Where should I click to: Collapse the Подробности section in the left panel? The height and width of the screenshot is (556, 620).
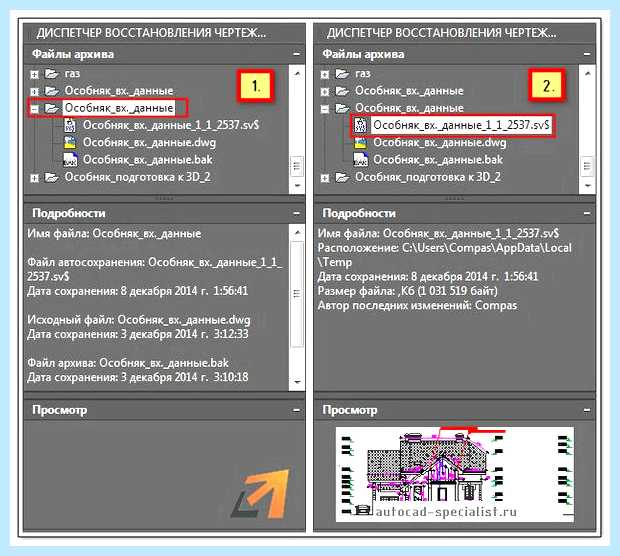pos(296,213)
